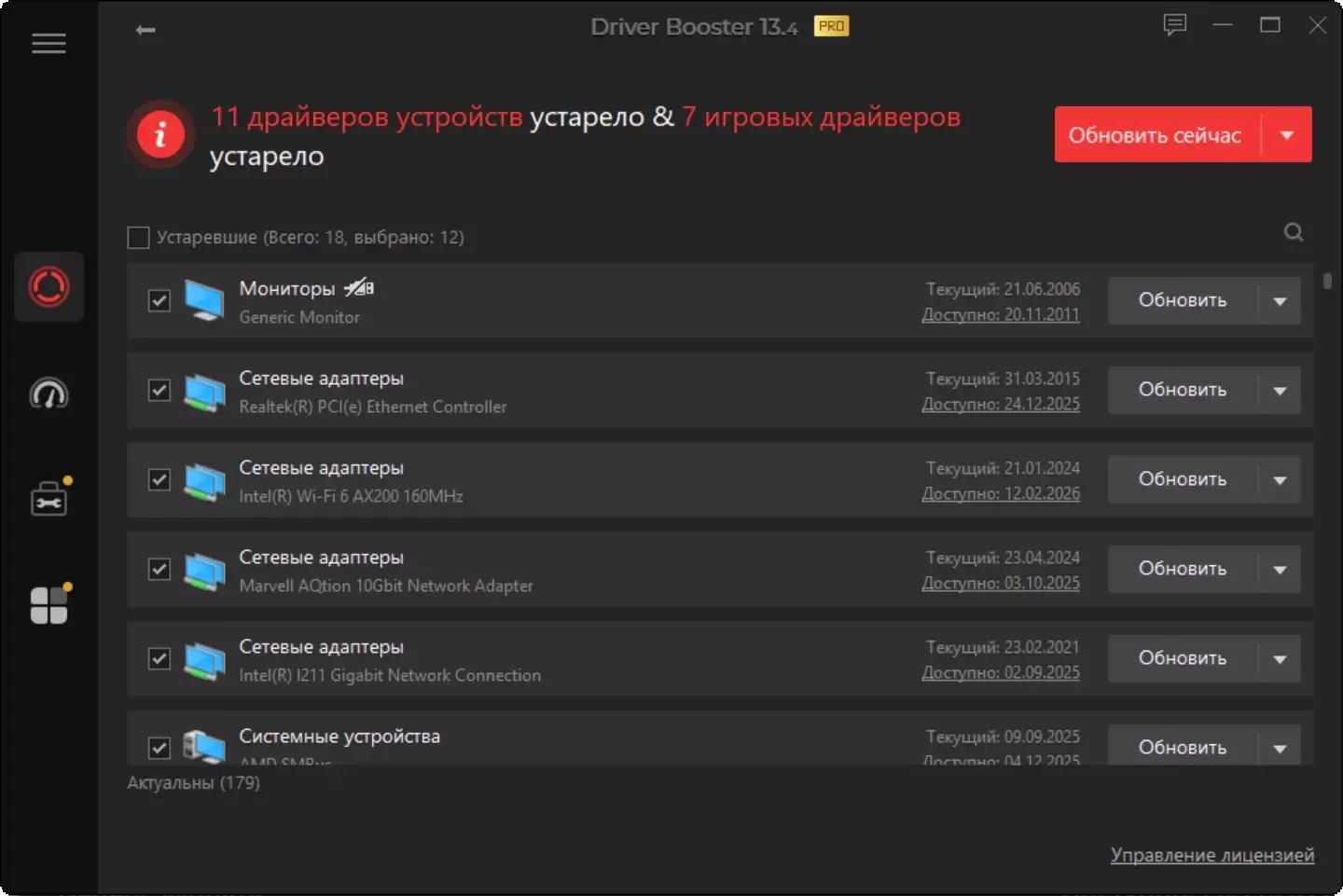Open update options dropdown for Intel I211
1343x896 pixels.
coord(1280,659)
